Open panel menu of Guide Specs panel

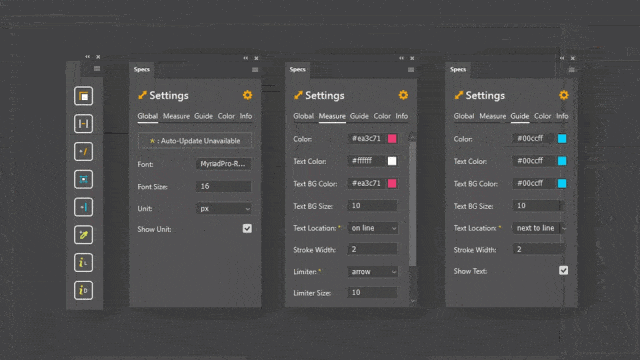571,70
